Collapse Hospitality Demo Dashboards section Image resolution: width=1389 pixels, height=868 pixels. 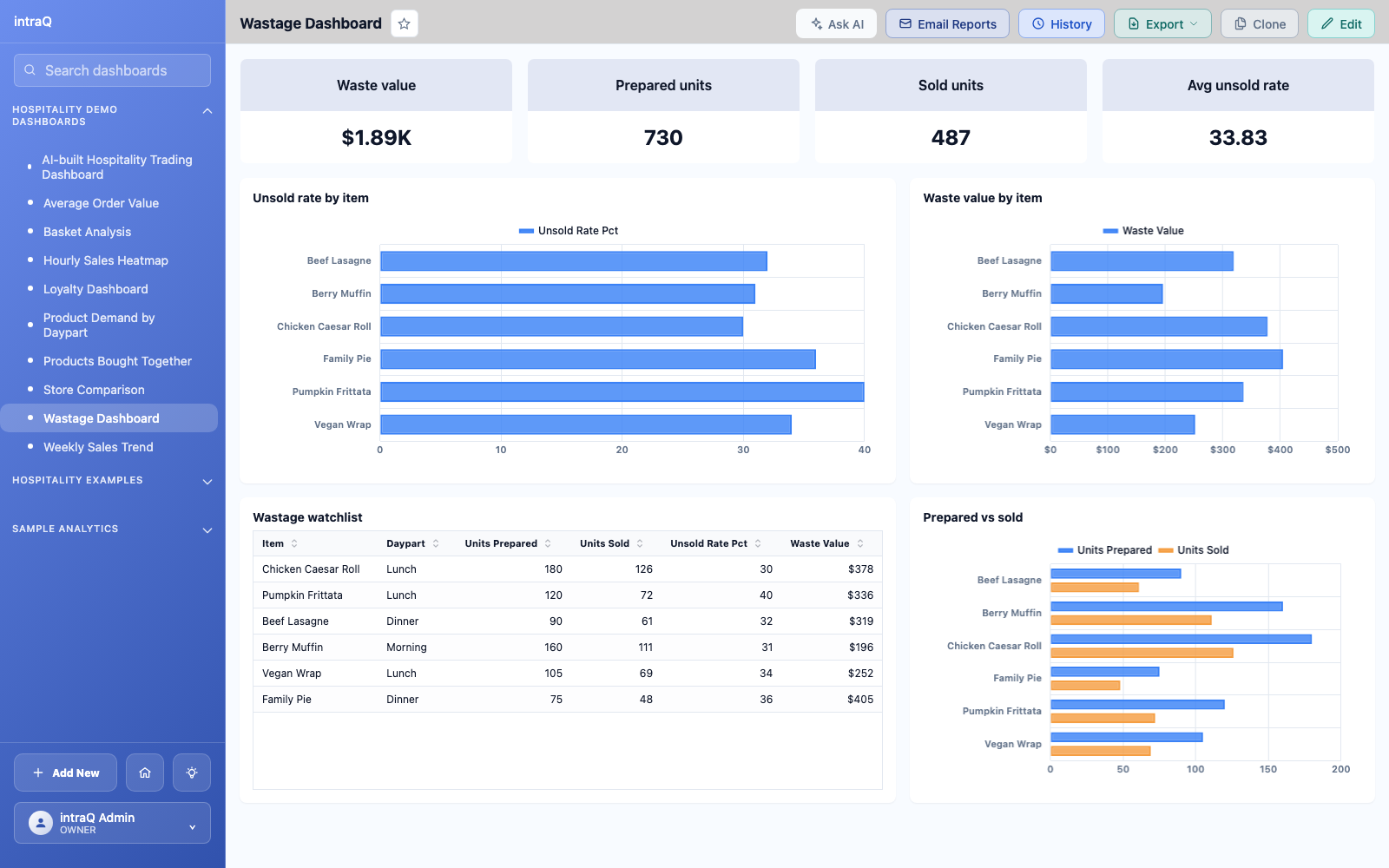(x=207, y=111)
